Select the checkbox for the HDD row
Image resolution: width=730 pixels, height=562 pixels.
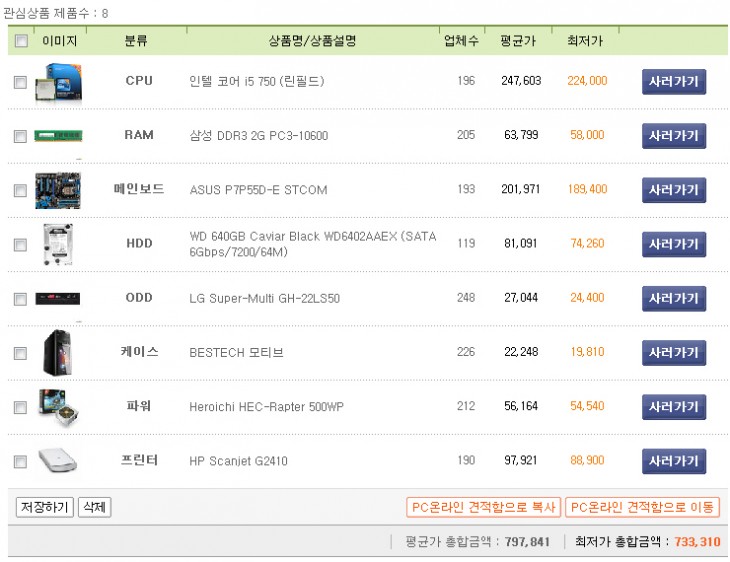pos(20,245)
